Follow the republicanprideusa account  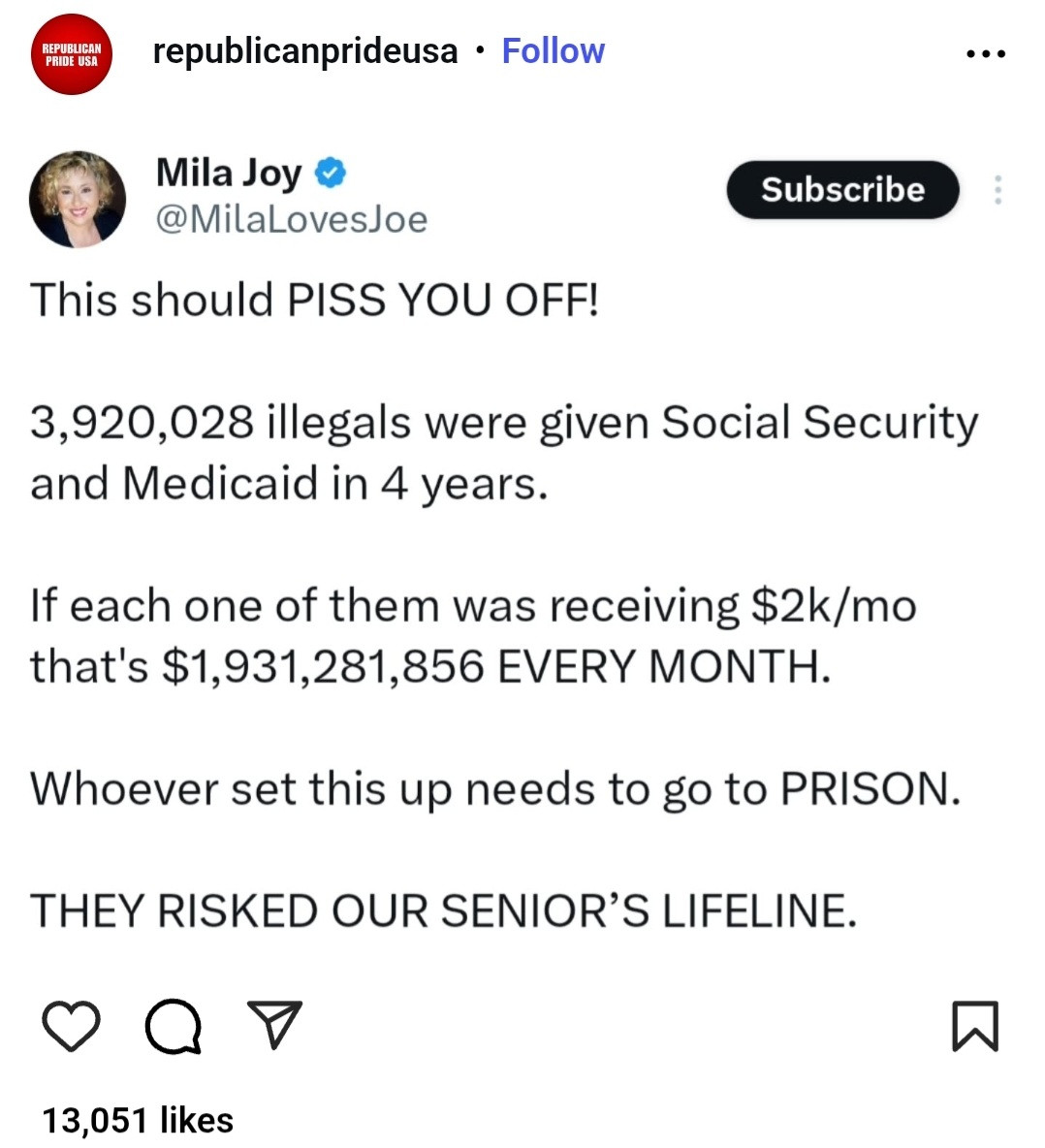click(553, 51)
